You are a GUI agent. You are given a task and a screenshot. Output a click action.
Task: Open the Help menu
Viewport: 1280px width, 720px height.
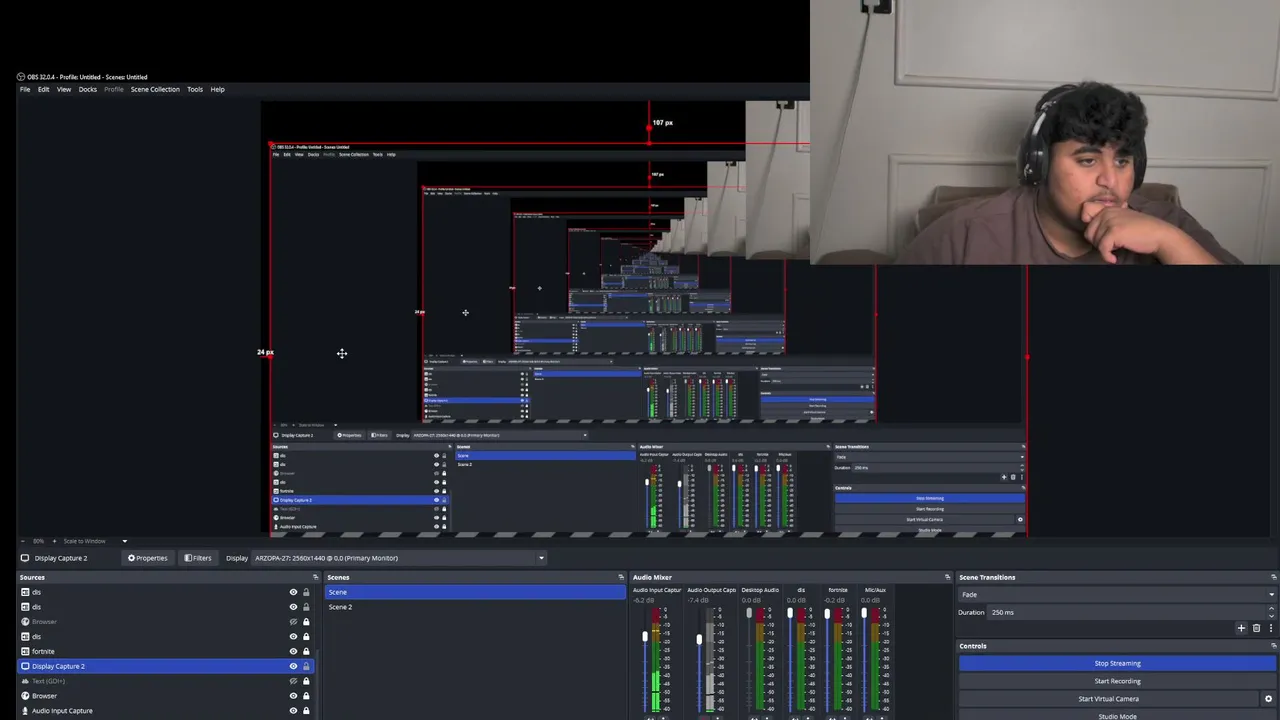pyautogui.click(x=217, y=89)
